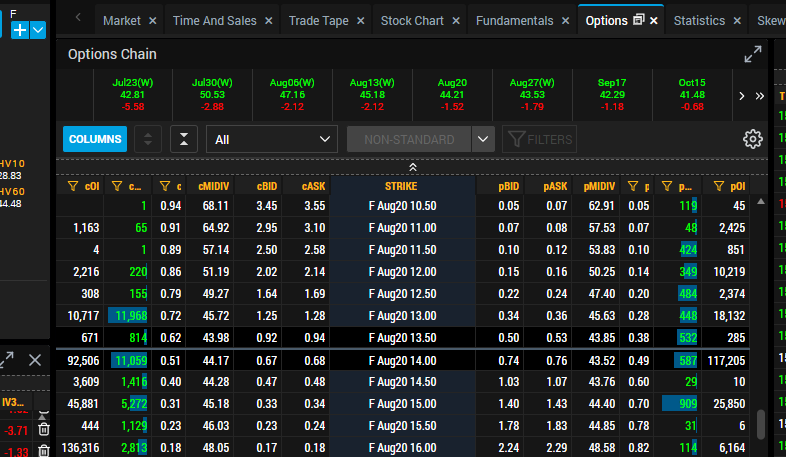Screen dimensions: 786x457
Task: Close the lower left panel
Action: pos(35,359)
